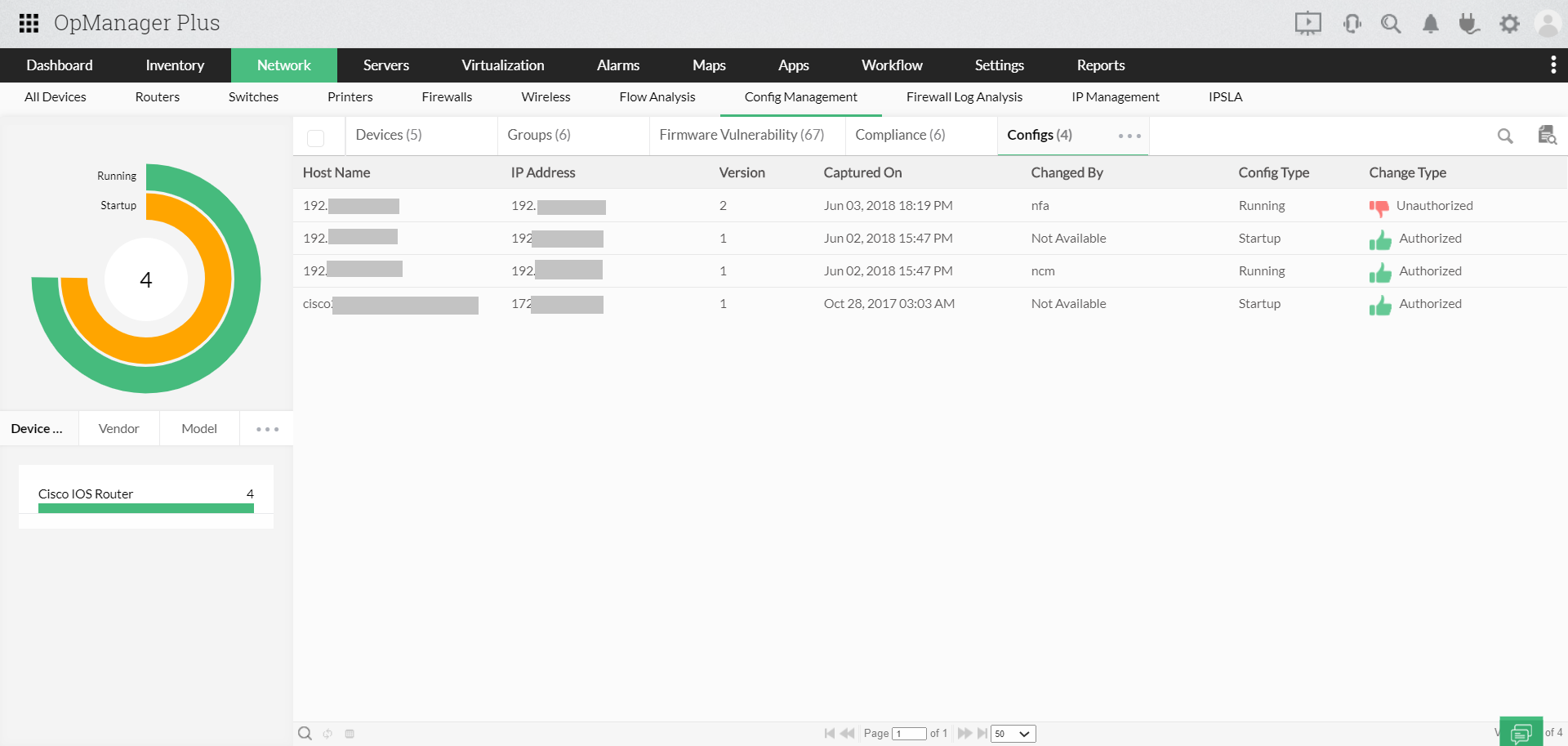This screenshot has width=1568, height=746.
Task: Open the video demo/presentation icon
Action: click(1307, 23)
